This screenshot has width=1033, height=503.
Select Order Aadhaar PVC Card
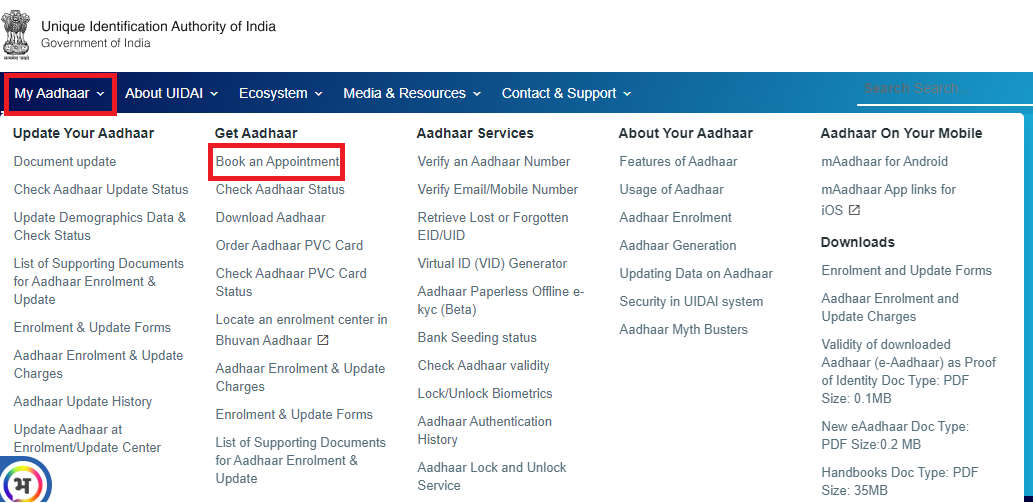coord(289,246)
